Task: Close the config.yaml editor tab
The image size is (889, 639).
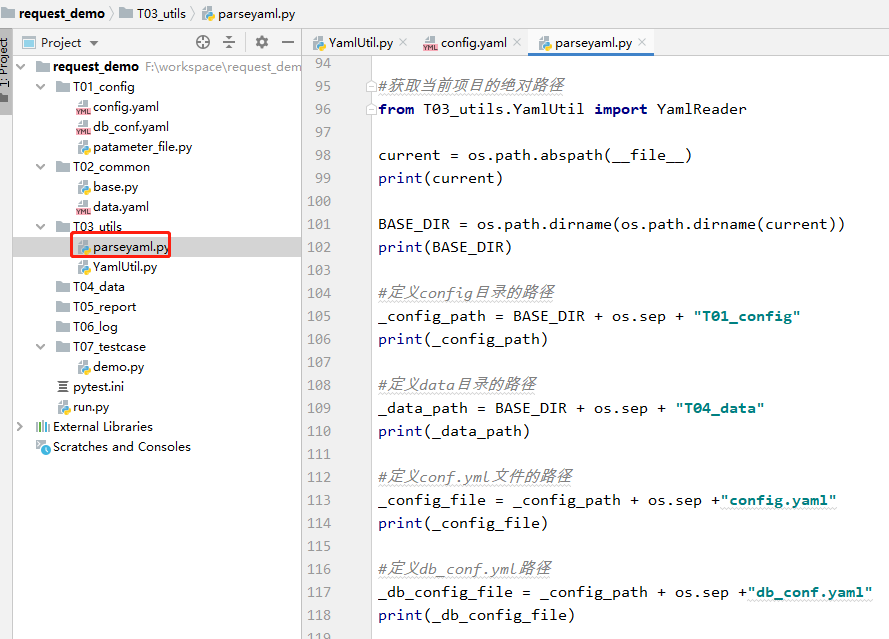Action: [517, 42]
